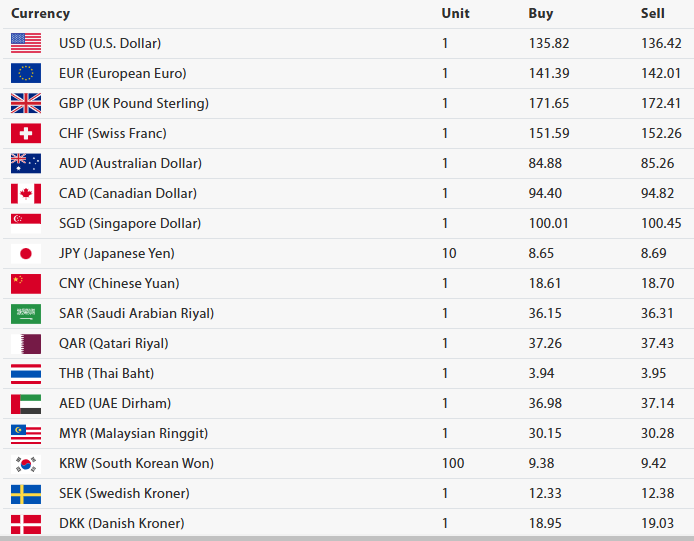This screenshot has height=541, width=694.
Task: Select the Saudi Arabian flag icon
Action: 26,313
